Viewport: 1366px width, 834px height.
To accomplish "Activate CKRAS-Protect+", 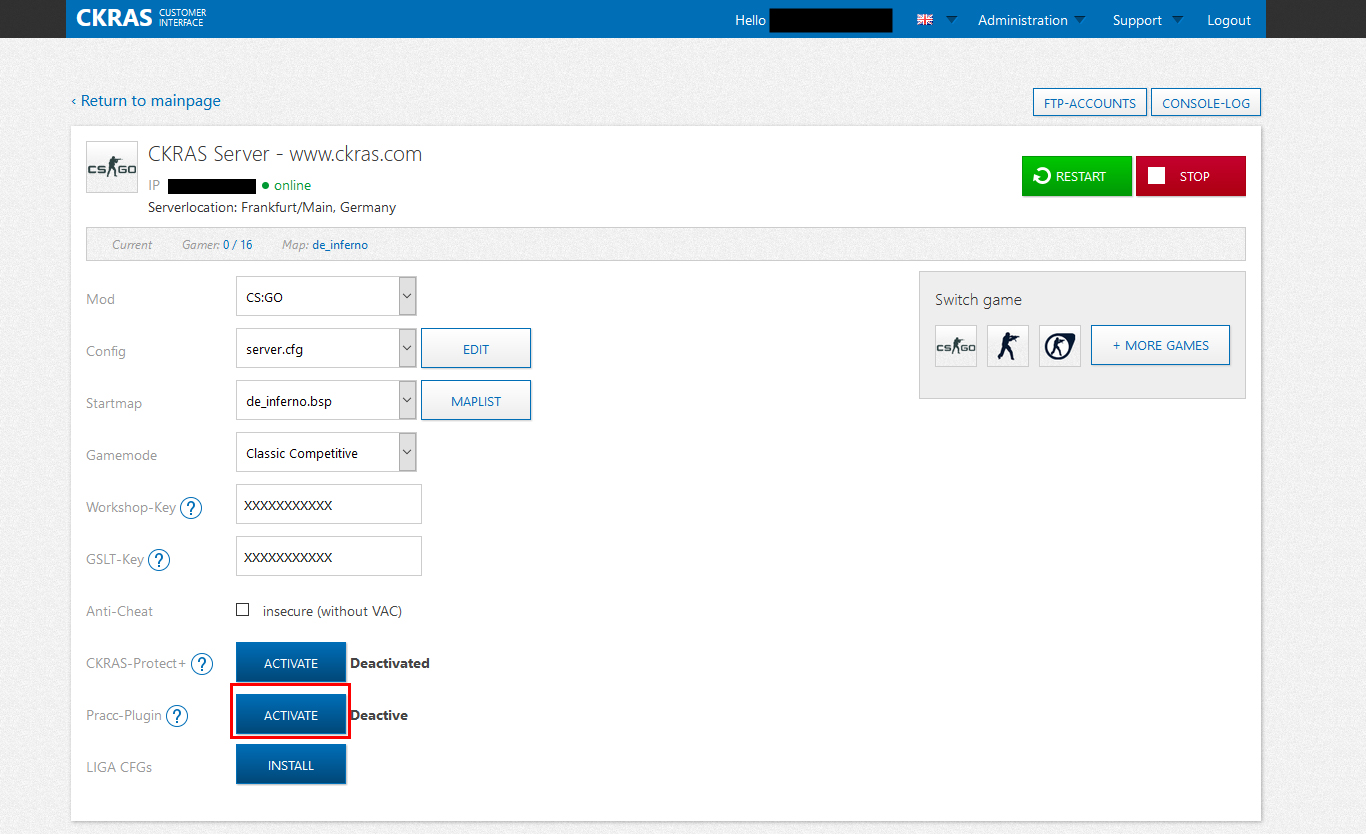I will tap(291, 662).
